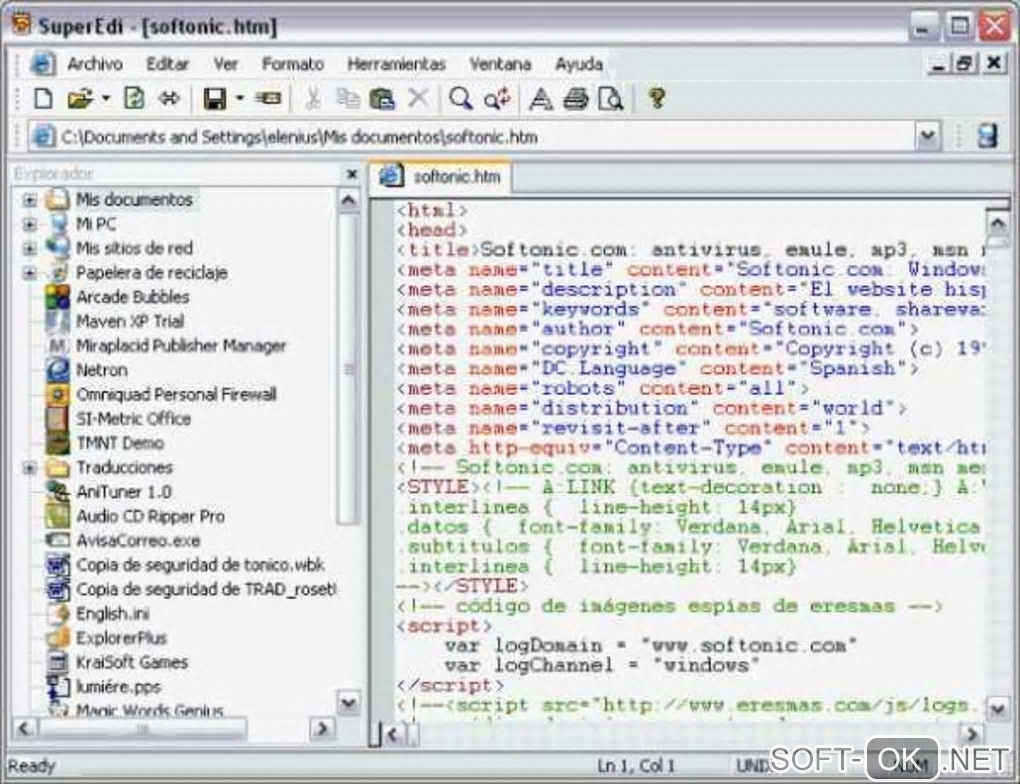
Task: Cut selection with the scissors icon
Action: tap(312, 99)
